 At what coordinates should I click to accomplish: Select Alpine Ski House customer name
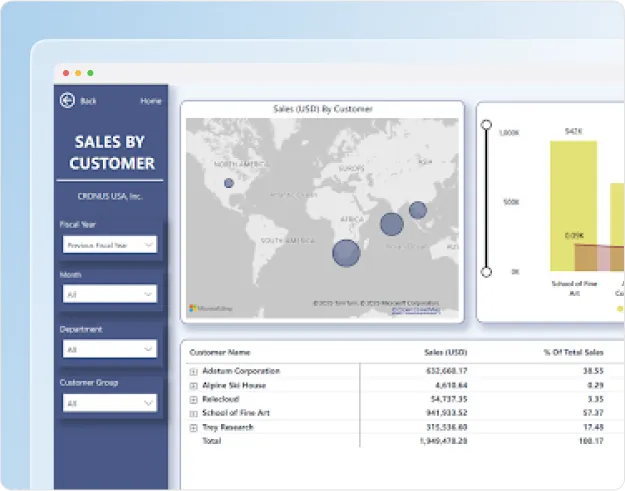(x=234, y=385)
